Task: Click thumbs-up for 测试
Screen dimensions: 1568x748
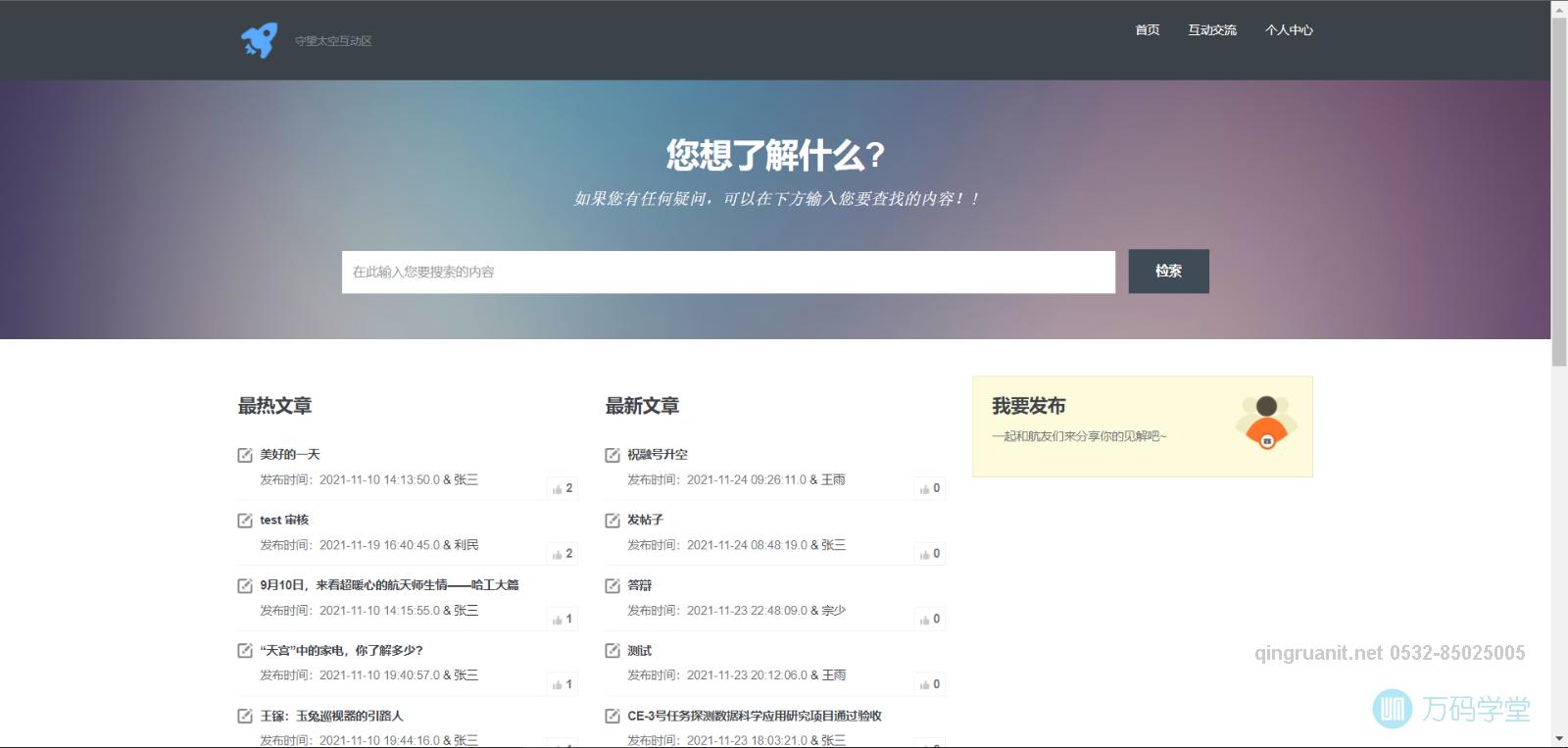Action: (x=930, y=684)
